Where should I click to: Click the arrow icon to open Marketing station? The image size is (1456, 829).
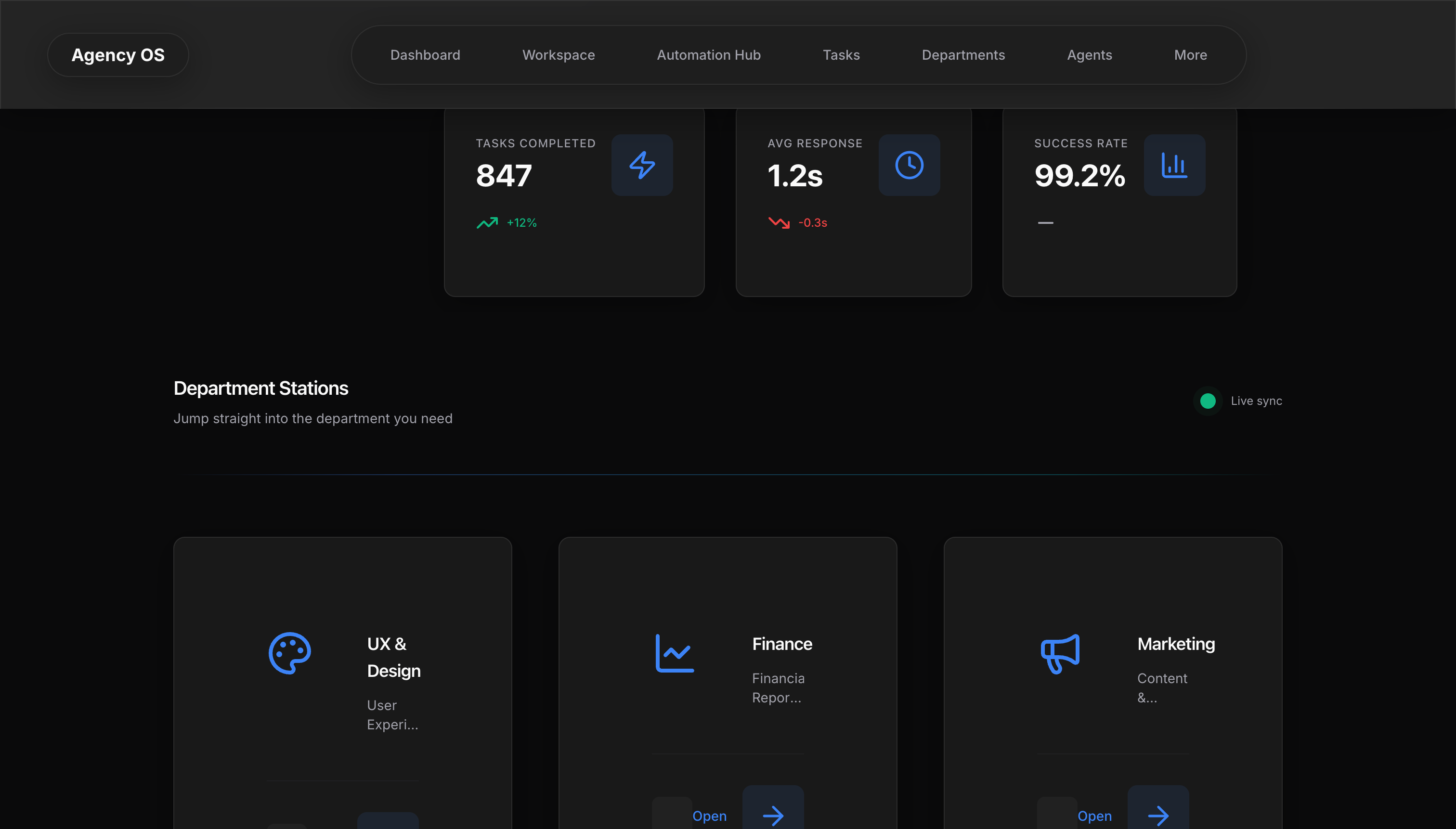pyautogui.click(x=1157, y=816)
